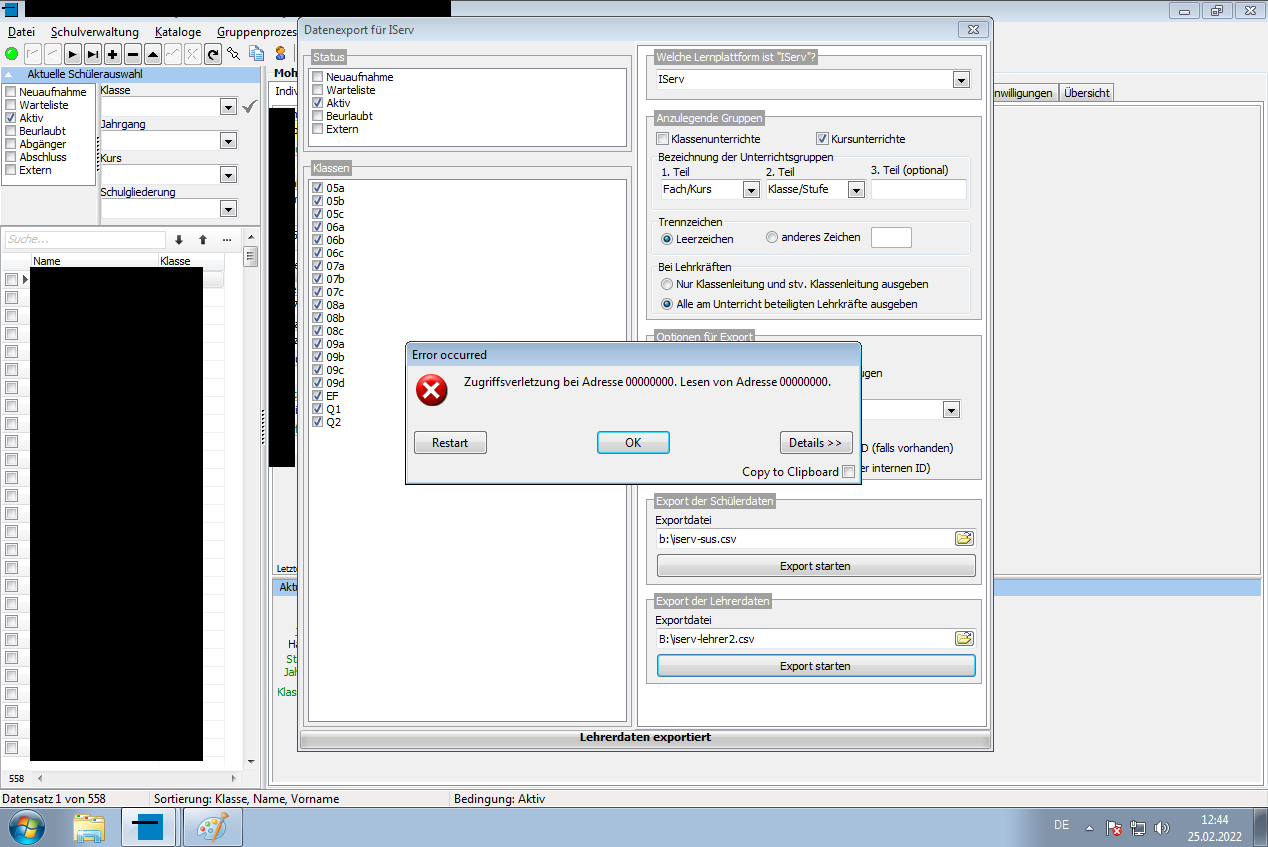Uncheck class 05a in Klassen list
This screenshot has width=1268, height=847.
coord(318,188)
